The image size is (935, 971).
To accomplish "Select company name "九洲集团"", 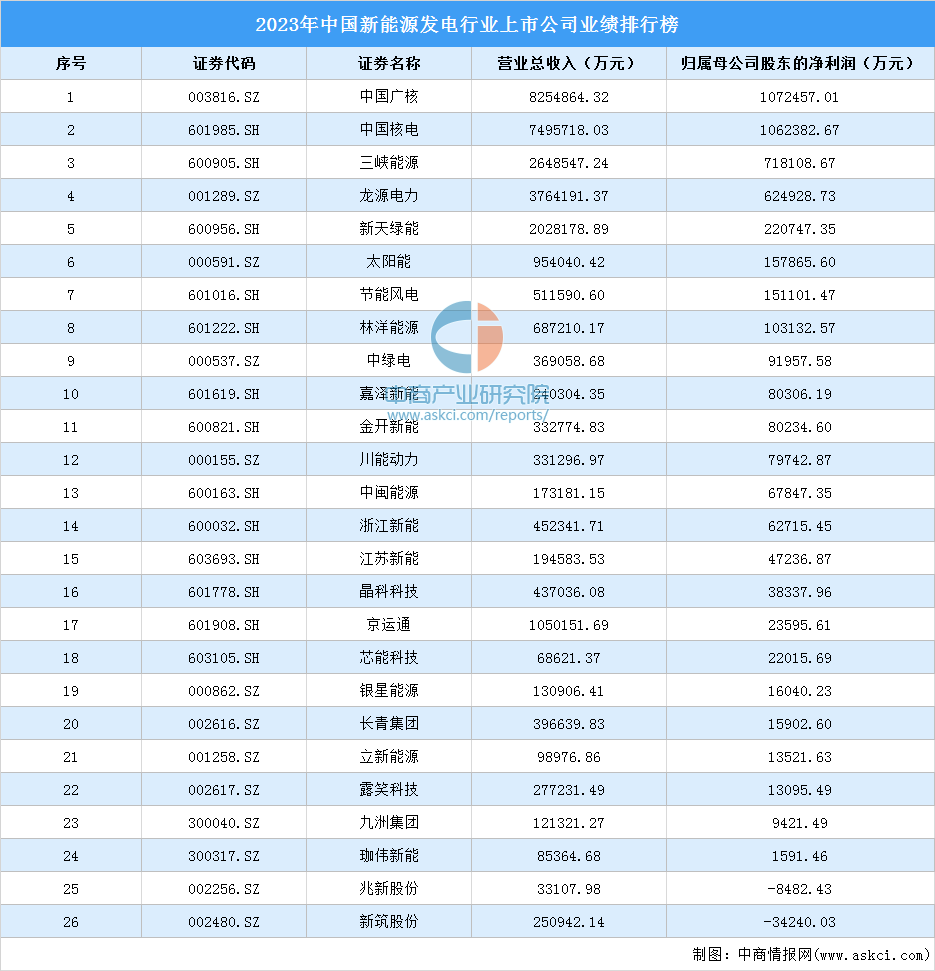I will tap(389, 823).
